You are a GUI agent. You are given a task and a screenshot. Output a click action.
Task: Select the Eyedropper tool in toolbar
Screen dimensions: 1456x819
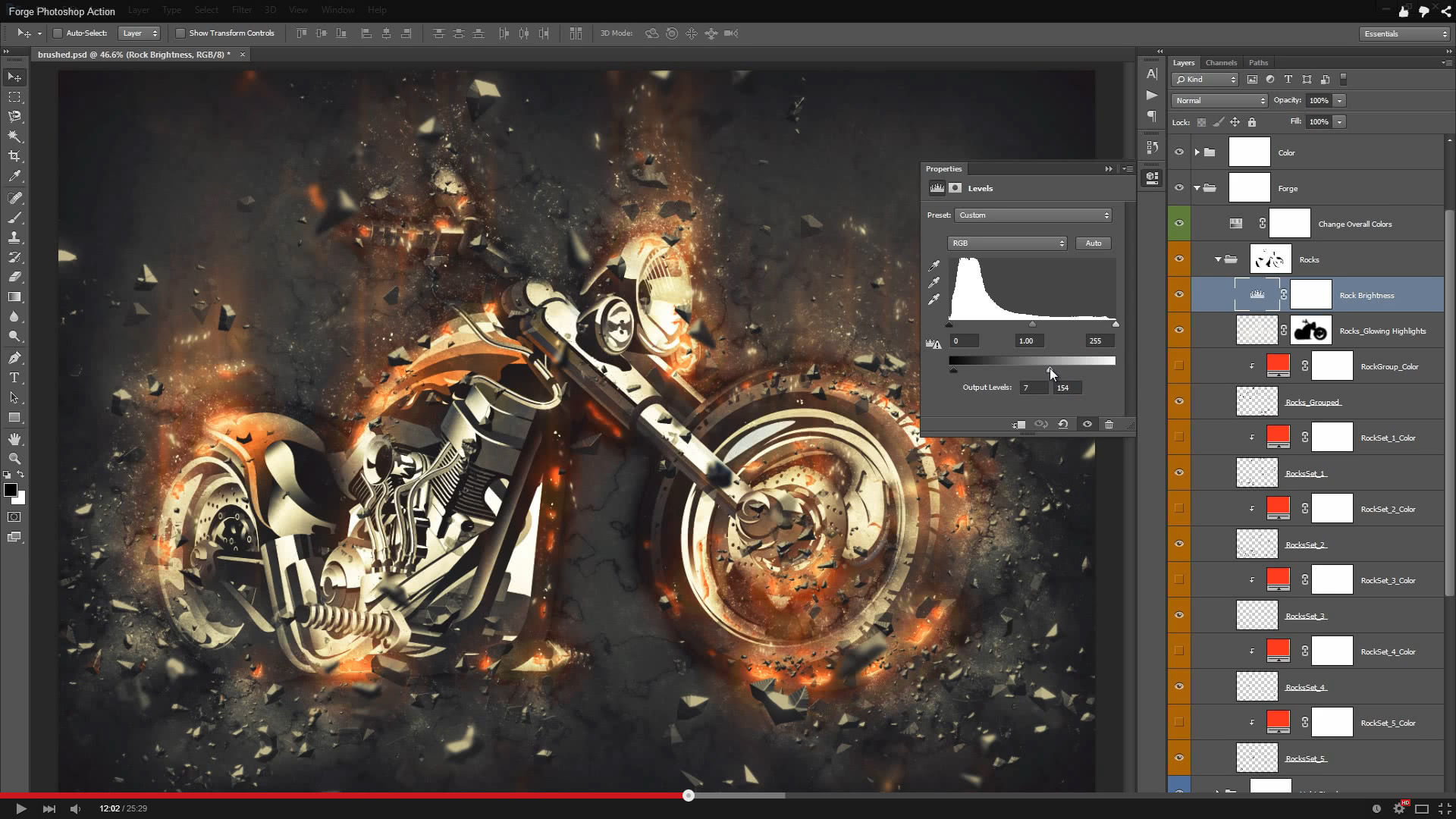14,176
